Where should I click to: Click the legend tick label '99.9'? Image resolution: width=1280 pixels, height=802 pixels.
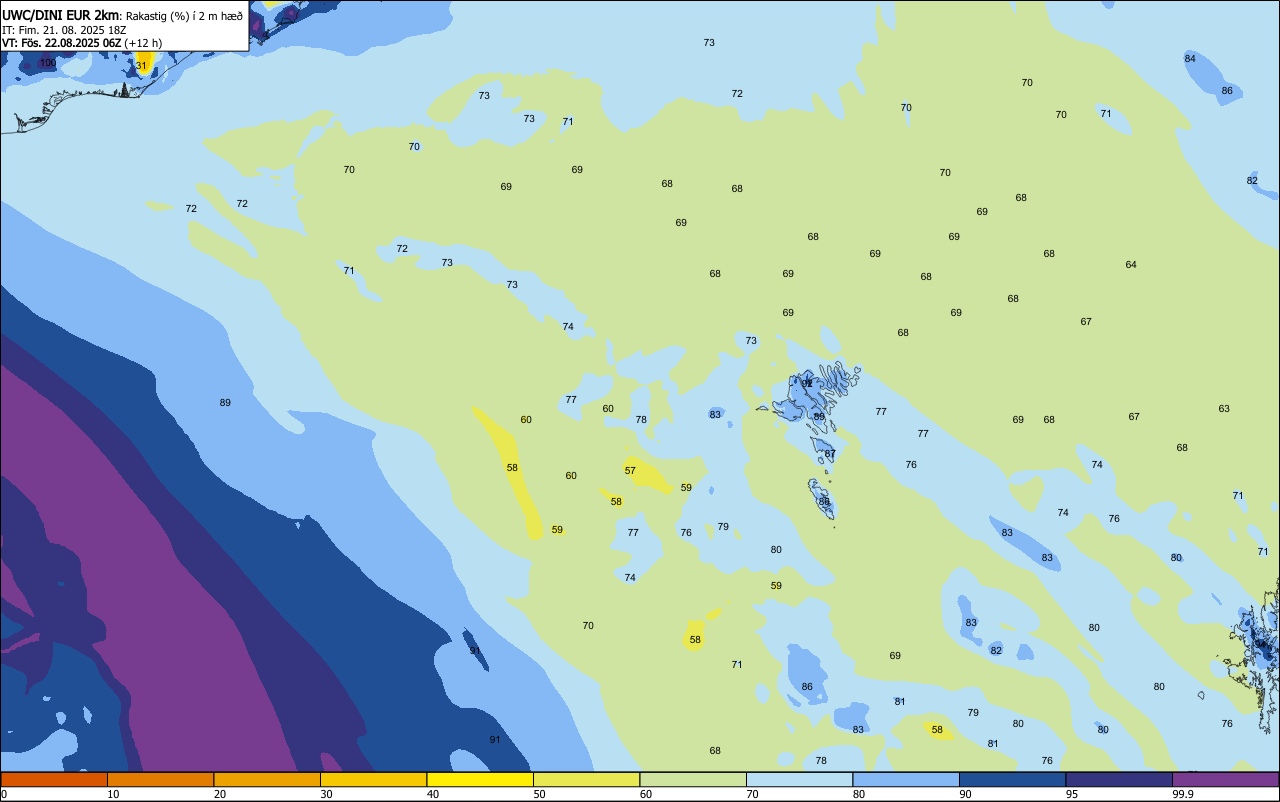(x=1184, y=794)
